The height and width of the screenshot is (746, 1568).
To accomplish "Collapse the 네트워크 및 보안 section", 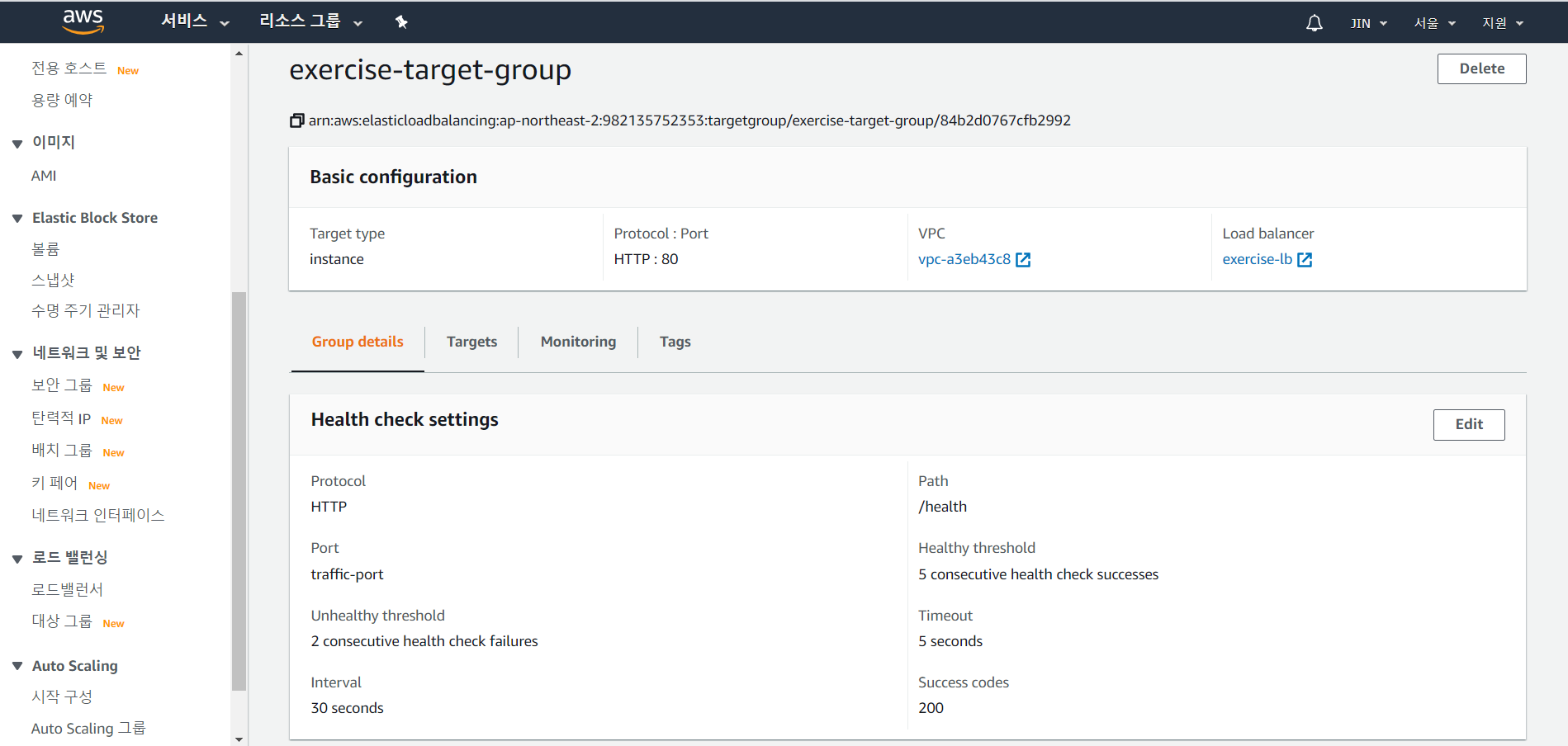I will (17, 354).
